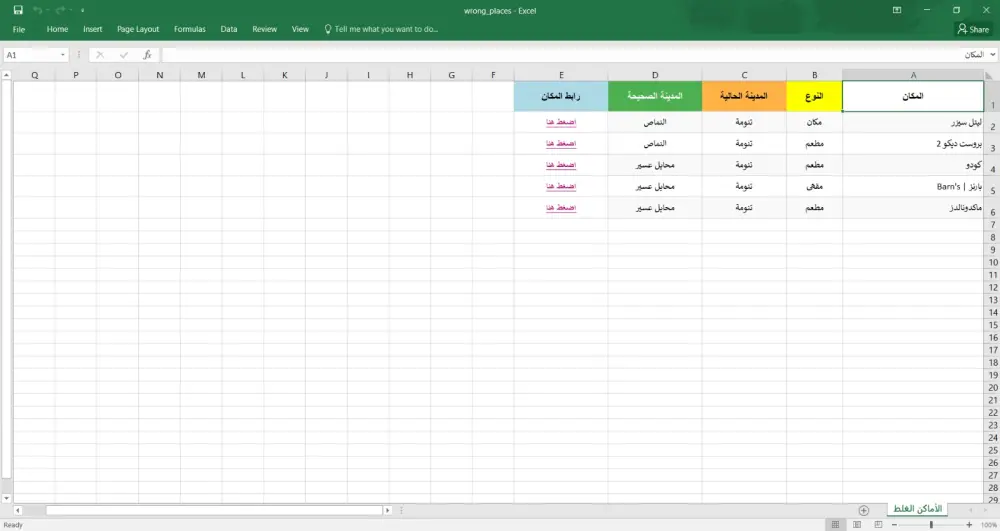Screen dimensions: 1000x531
Task: Click the zoom slider handle
Action: click(x=931, y=525)
